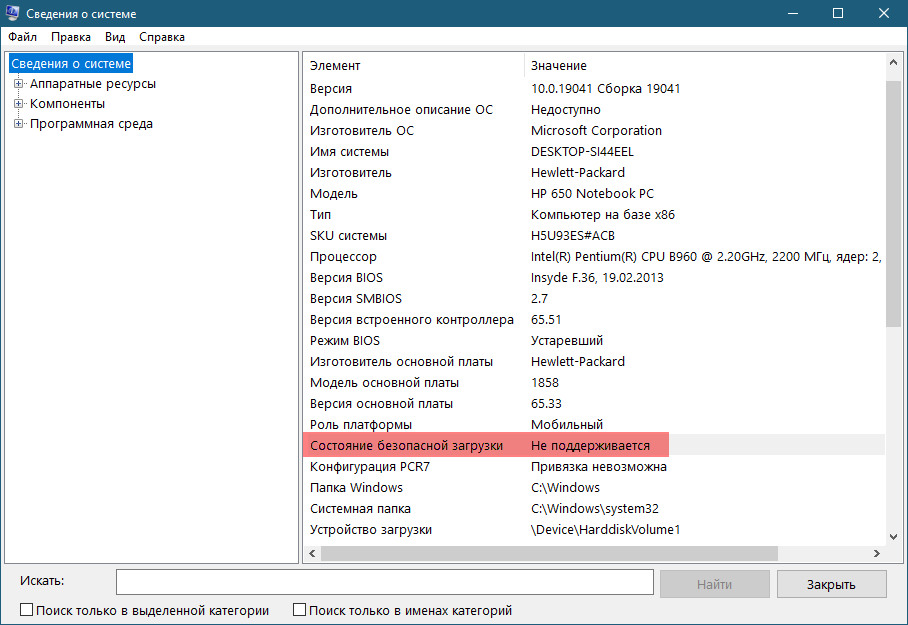The image size is (908, 625).
Task: Click horizontal scrollbar left arrow
Action: [x=312, y=554]
